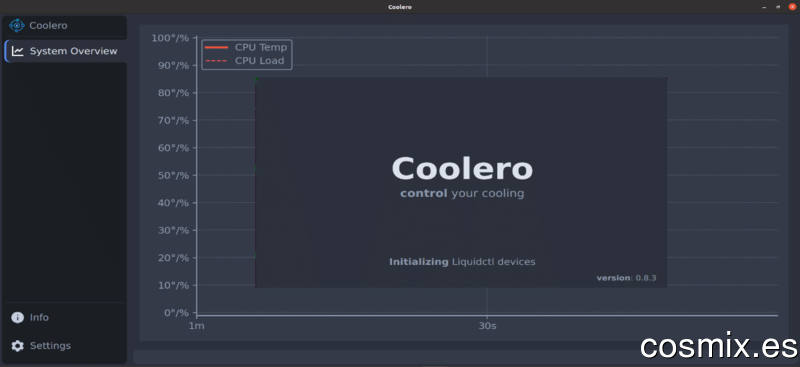Click the Initializing Liquidctl devices status
This screenshot has height=367, width=800.
462,262
